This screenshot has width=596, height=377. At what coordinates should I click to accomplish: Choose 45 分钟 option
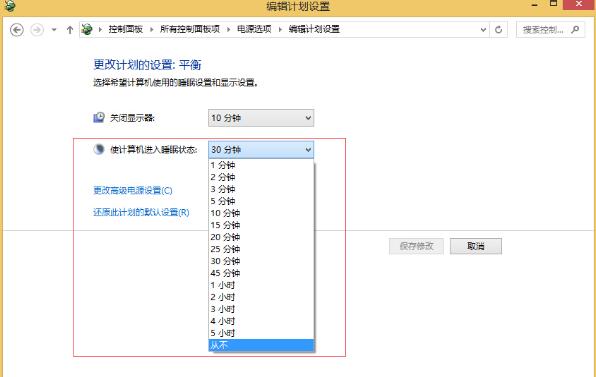pyautogui.click(x=262, y=273)
